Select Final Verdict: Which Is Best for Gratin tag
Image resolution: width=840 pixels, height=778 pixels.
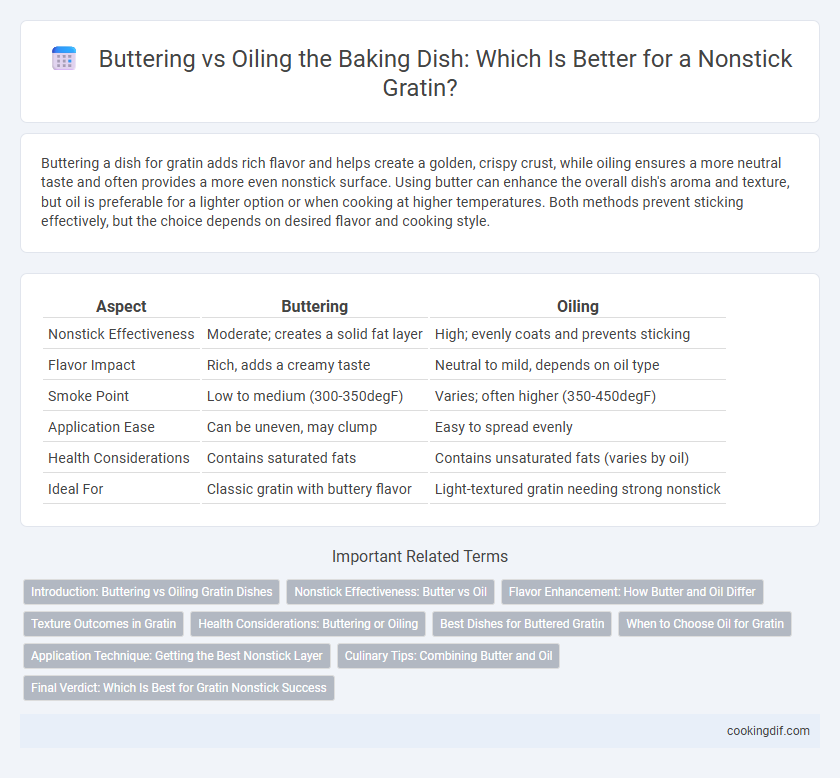pyautogui.click(x=179, y=688)
